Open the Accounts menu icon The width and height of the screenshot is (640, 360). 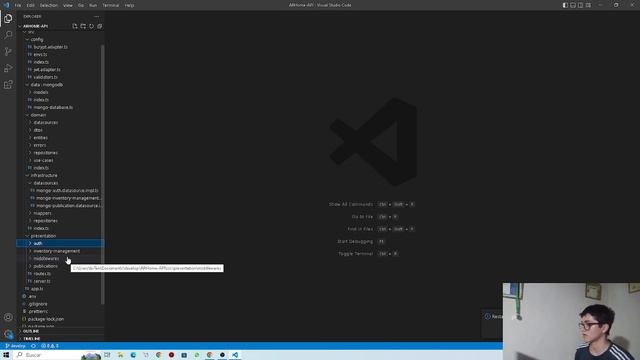pyautogui.click(x=8, y=317)
